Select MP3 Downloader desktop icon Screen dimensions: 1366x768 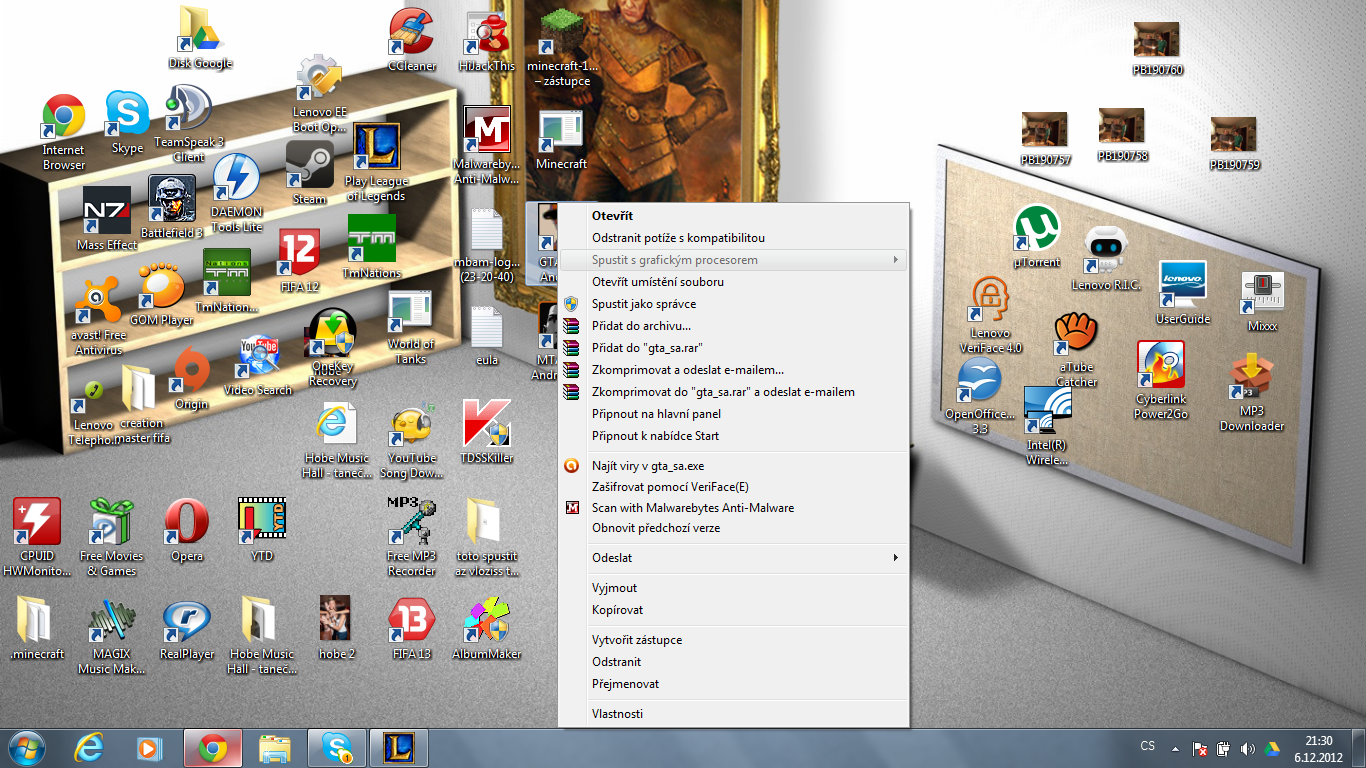pos(1251,392)
